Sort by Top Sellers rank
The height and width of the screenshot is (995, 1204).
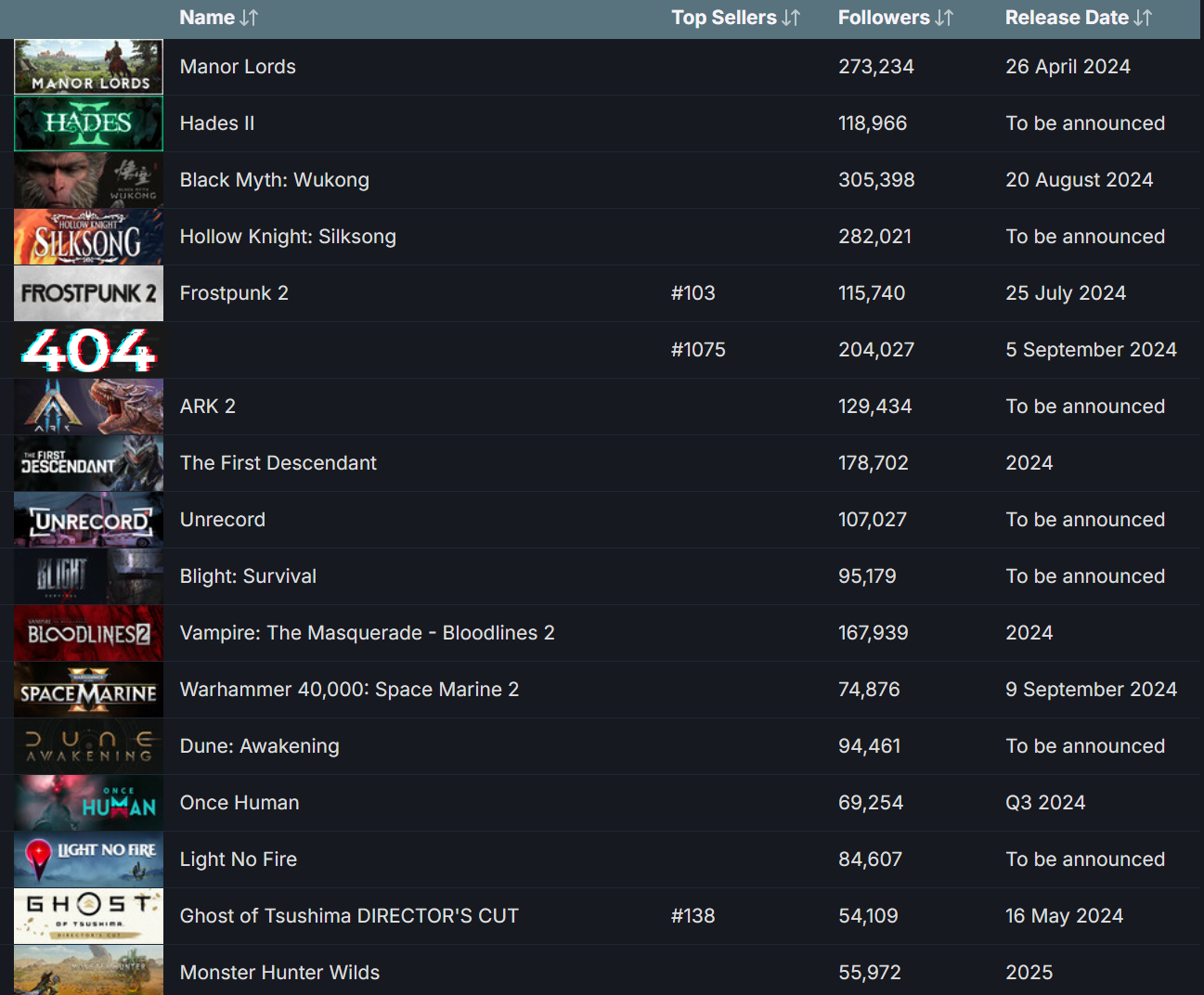pos(791,18)
